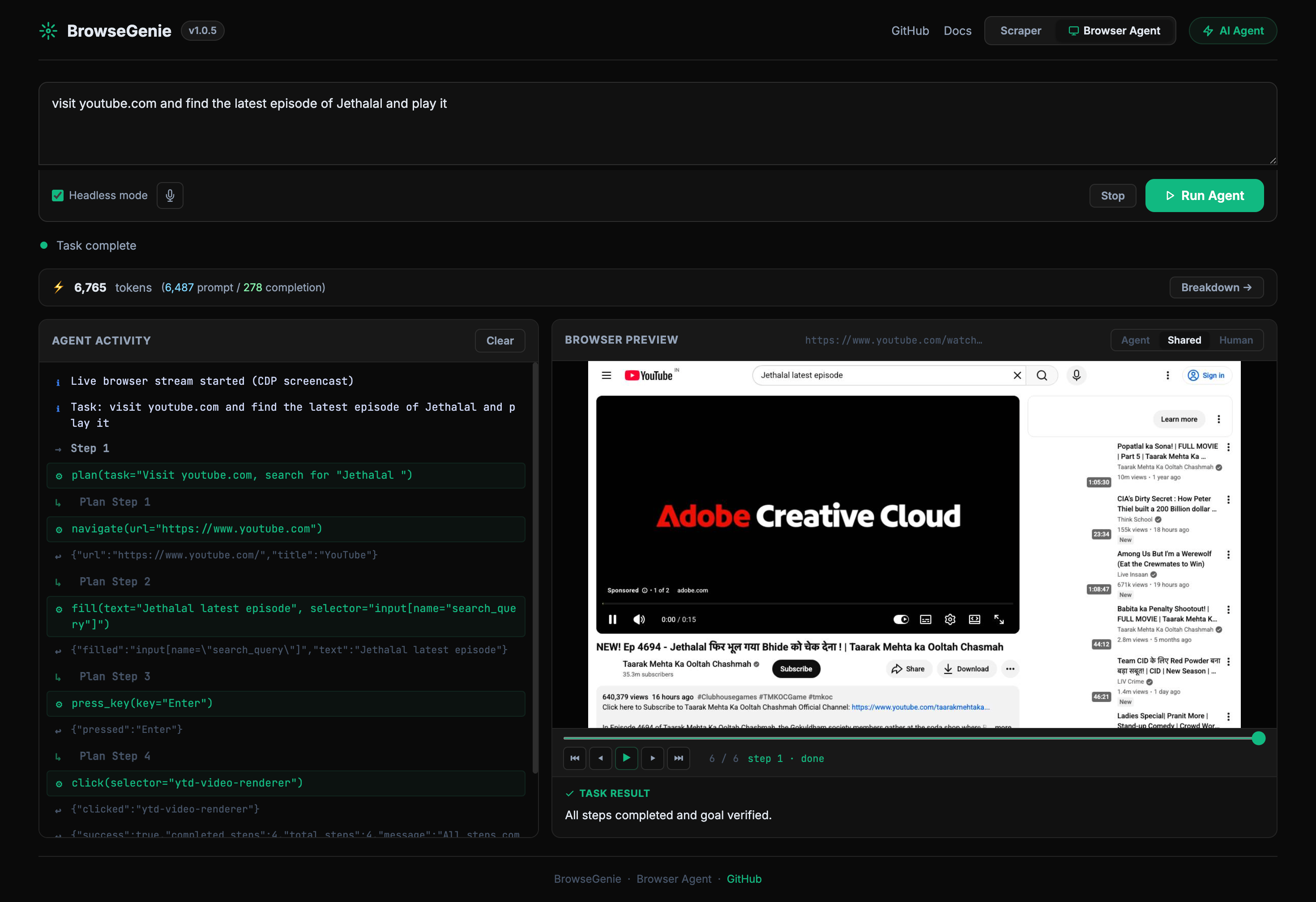Viewport: 1316px width, 902px height.
Task: Switch to theater mode icon
Action: pos(974,619)
